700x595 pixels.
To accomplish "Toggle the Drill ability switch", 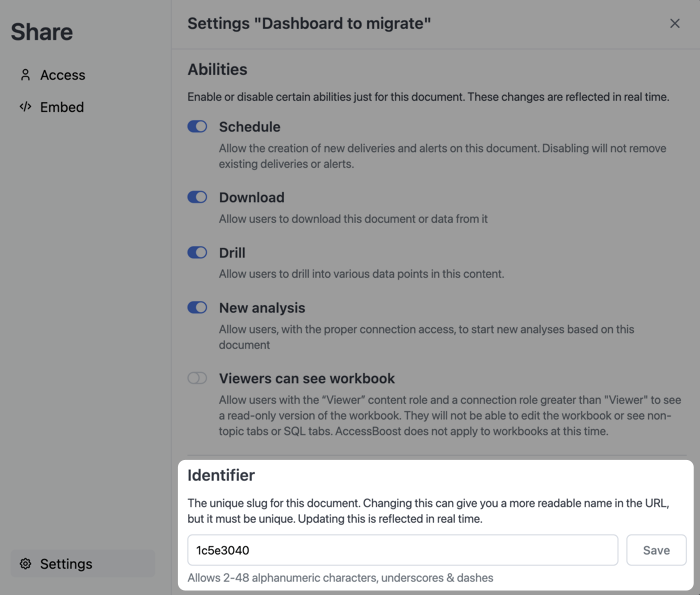I will [x=197, y=253].
